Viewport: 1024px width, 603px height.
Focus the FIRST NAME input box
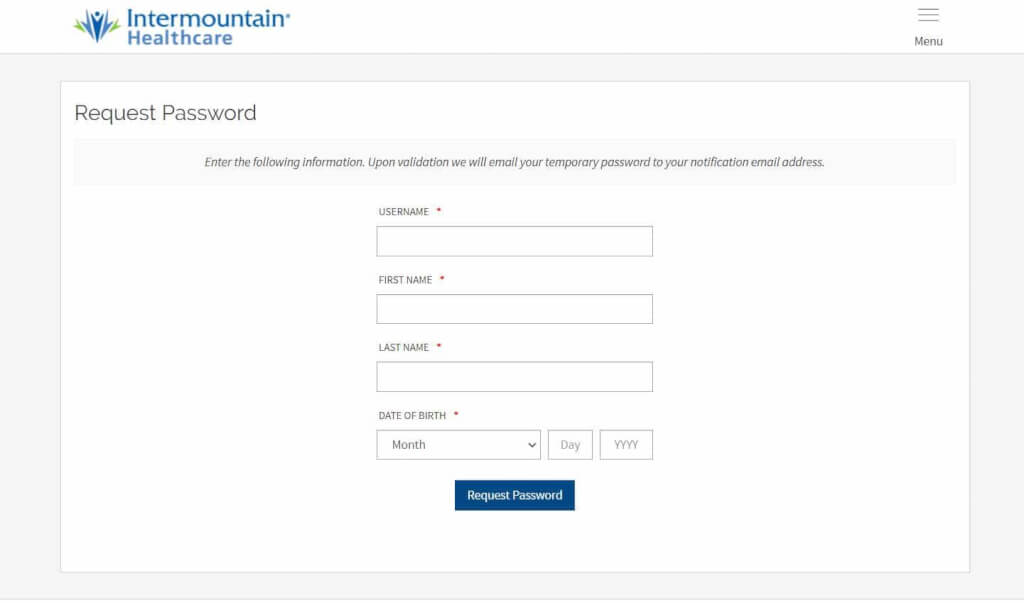[x=514, y=308]
